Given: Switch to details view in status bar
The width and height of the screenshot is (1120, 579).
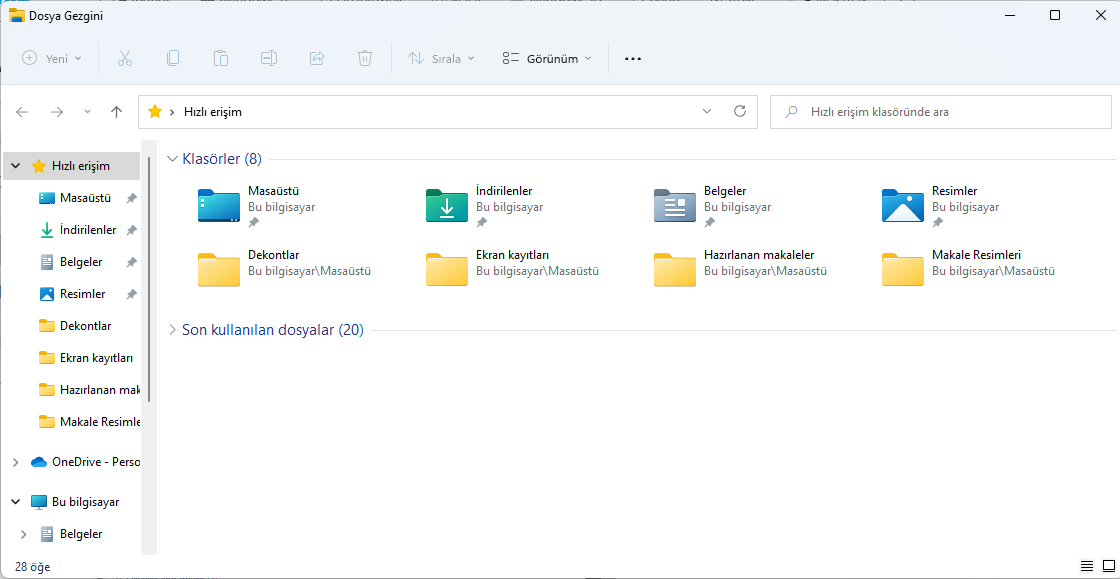Looking at the screenshot, I should 1087,566.
